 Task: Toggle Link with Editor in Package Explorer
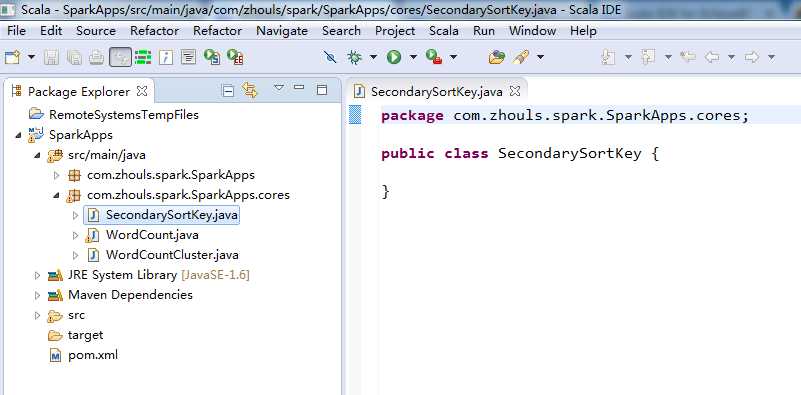(250, 90)
